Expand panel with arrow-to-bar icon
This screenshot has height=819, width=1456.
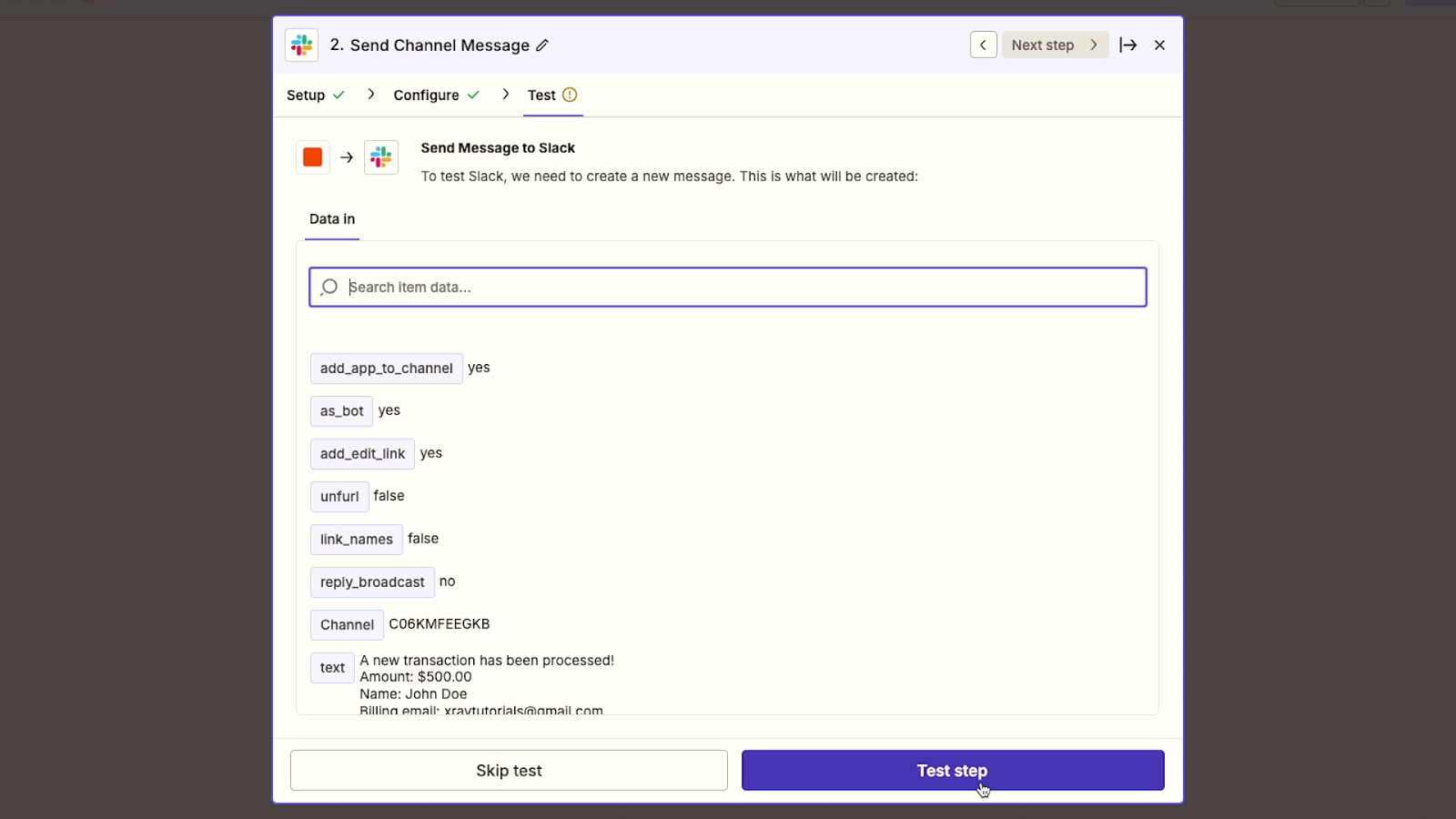pyautogui.click(x=1127, y=45)
